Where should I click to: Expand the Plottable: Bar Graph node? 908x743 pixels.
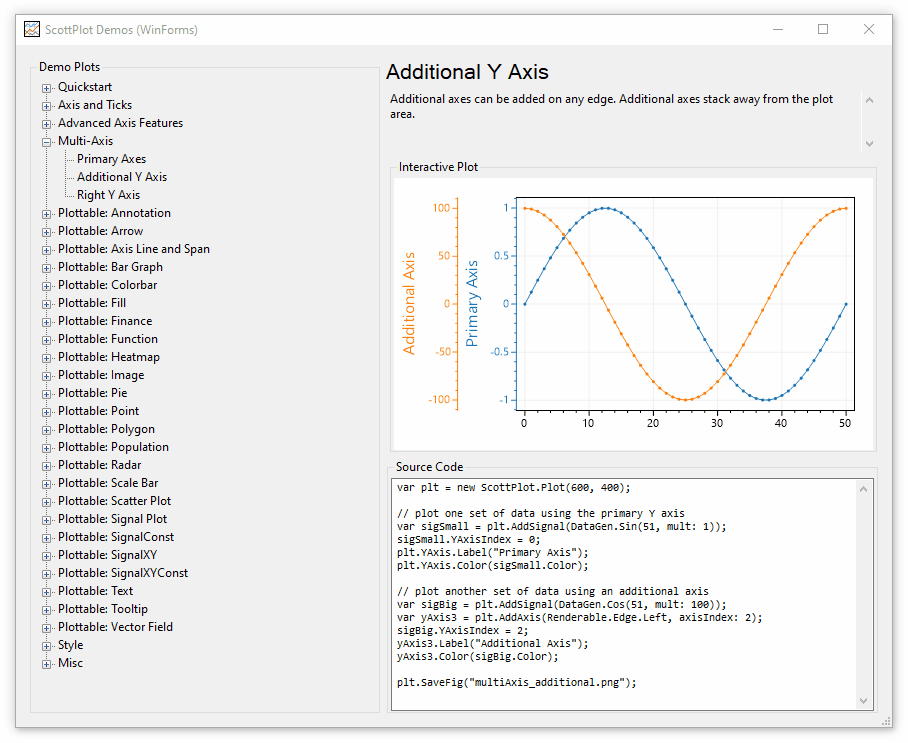[x=46, y=268]
